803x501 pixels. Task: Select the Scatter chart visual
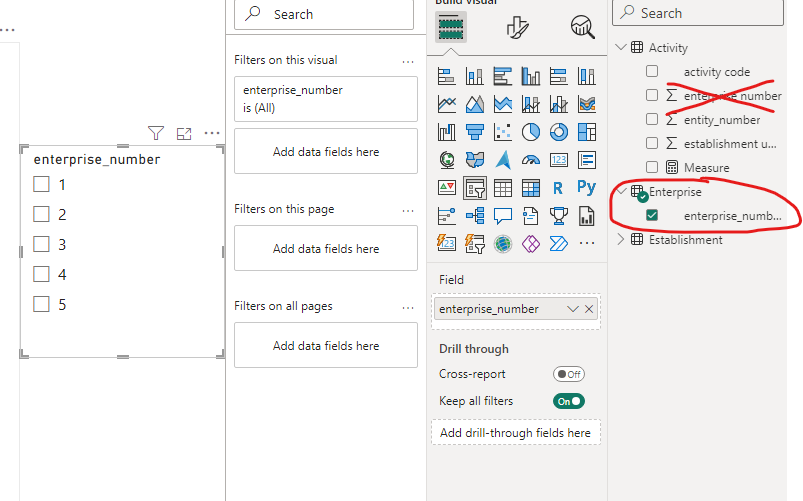point(503,132)
